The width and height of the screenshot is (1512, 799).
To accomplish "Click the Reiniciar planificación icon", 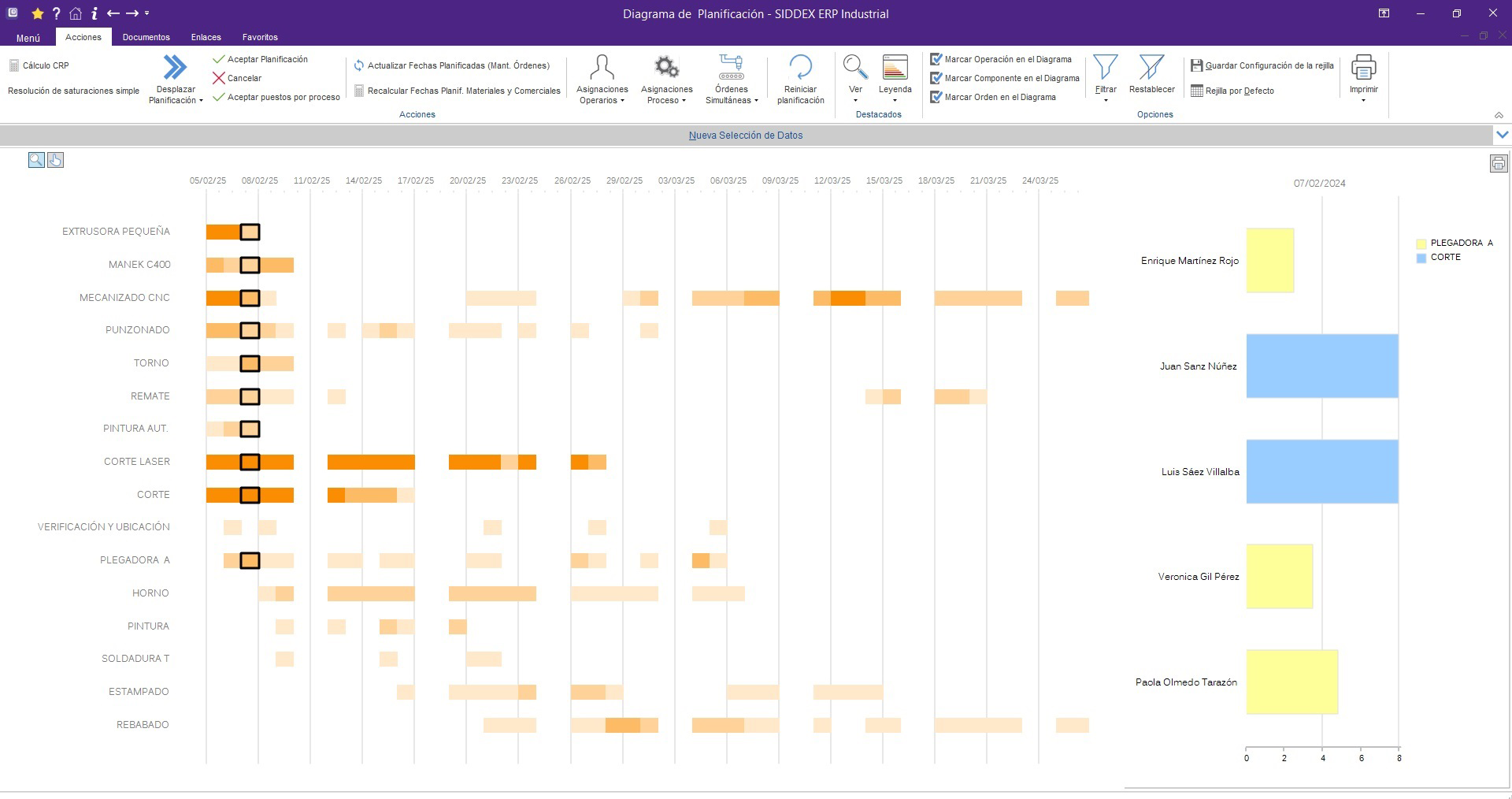I will 800,68.
